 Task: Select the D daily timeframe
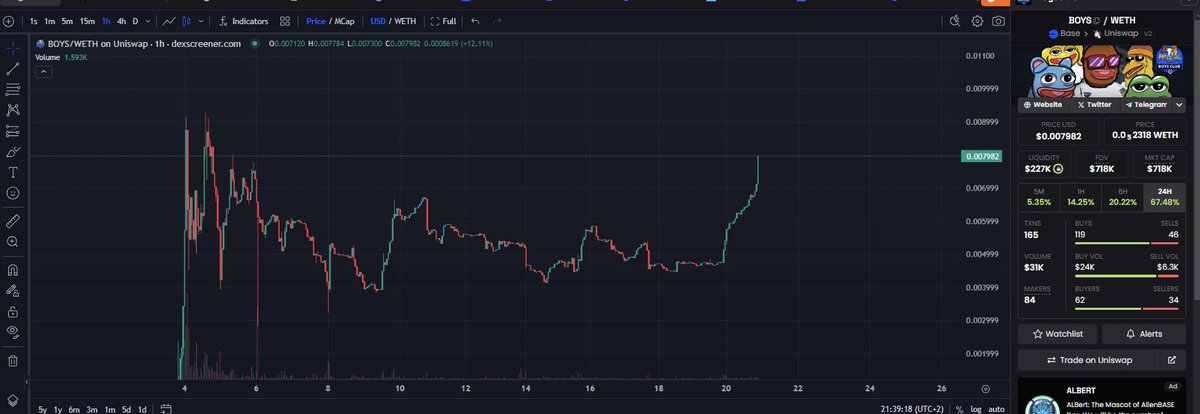(136, 20)
